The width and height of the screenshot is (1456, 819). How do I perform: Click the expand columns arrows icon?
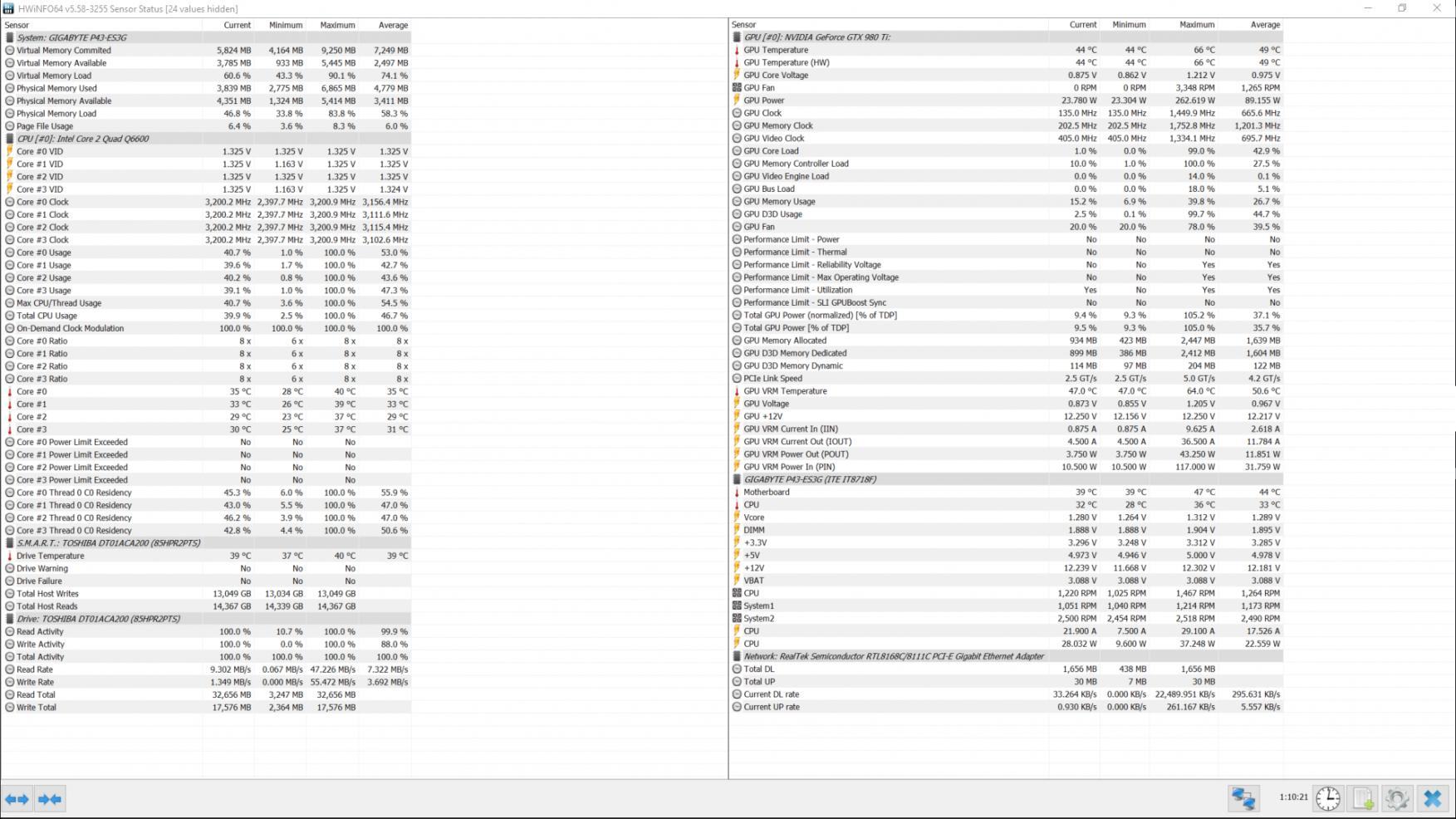click(17, 799)
